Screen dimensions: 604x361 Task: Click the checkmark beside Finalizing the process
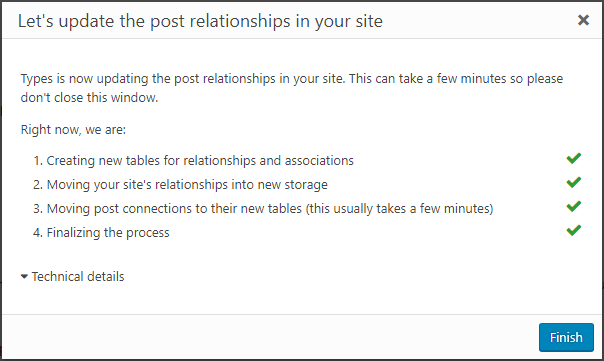574,230
